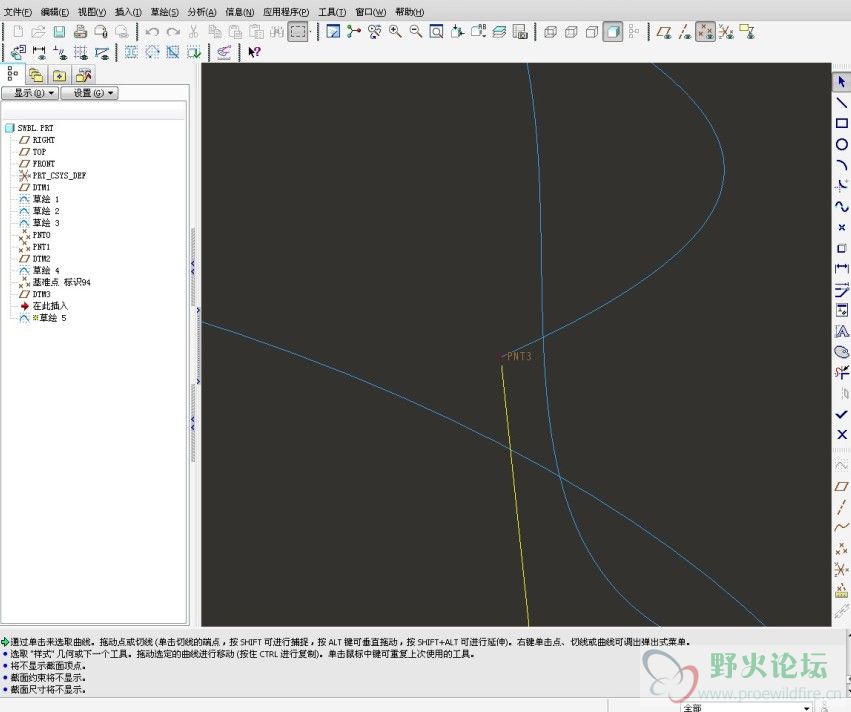Toggle sketch grid display
This screenshot has height=712, width=851.
pos(81,52)
